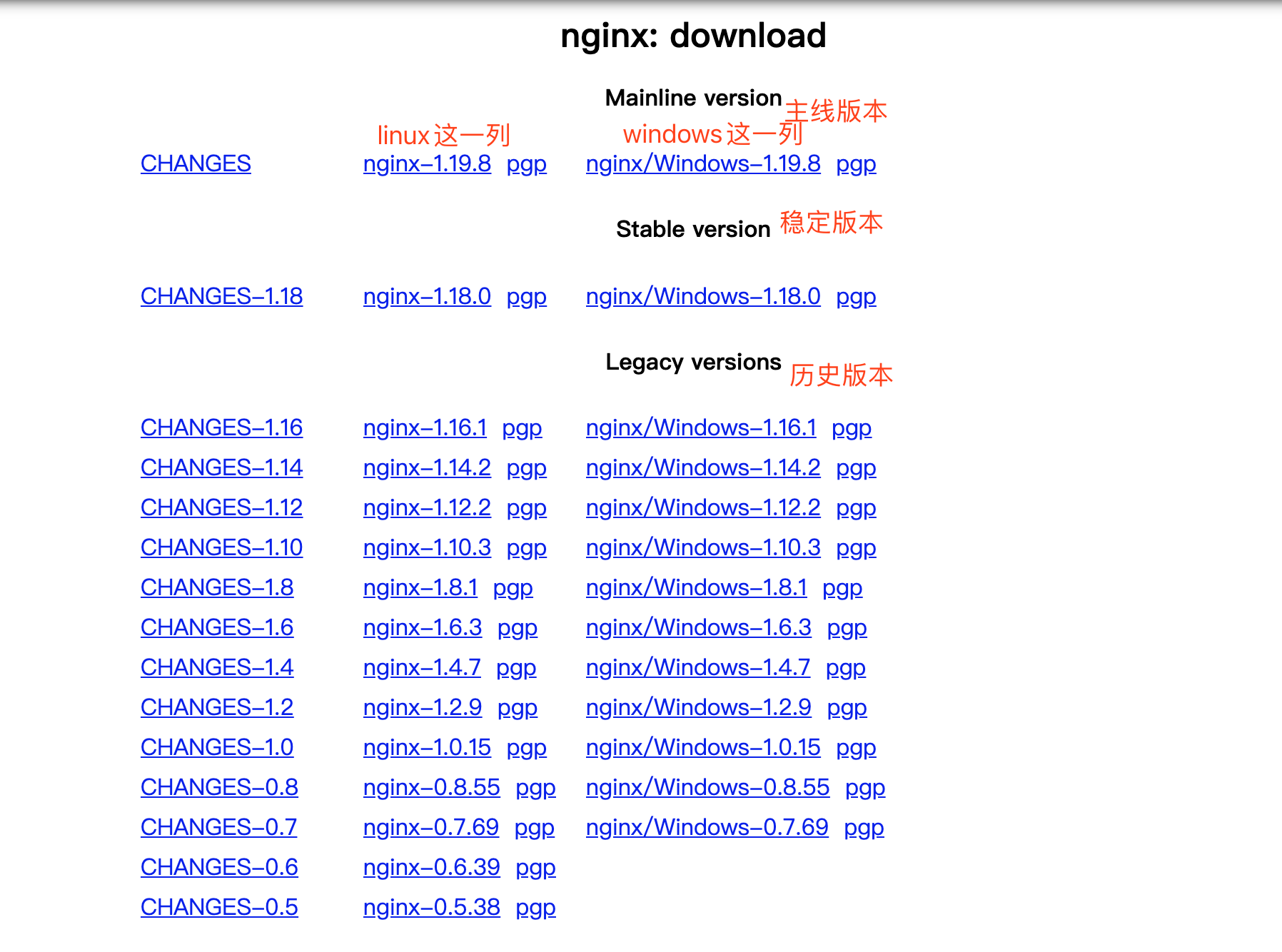Viewport: 1282px width, 952px height.
Task: Download nginx/Windows-1.19.8
Action: (703, 163)
